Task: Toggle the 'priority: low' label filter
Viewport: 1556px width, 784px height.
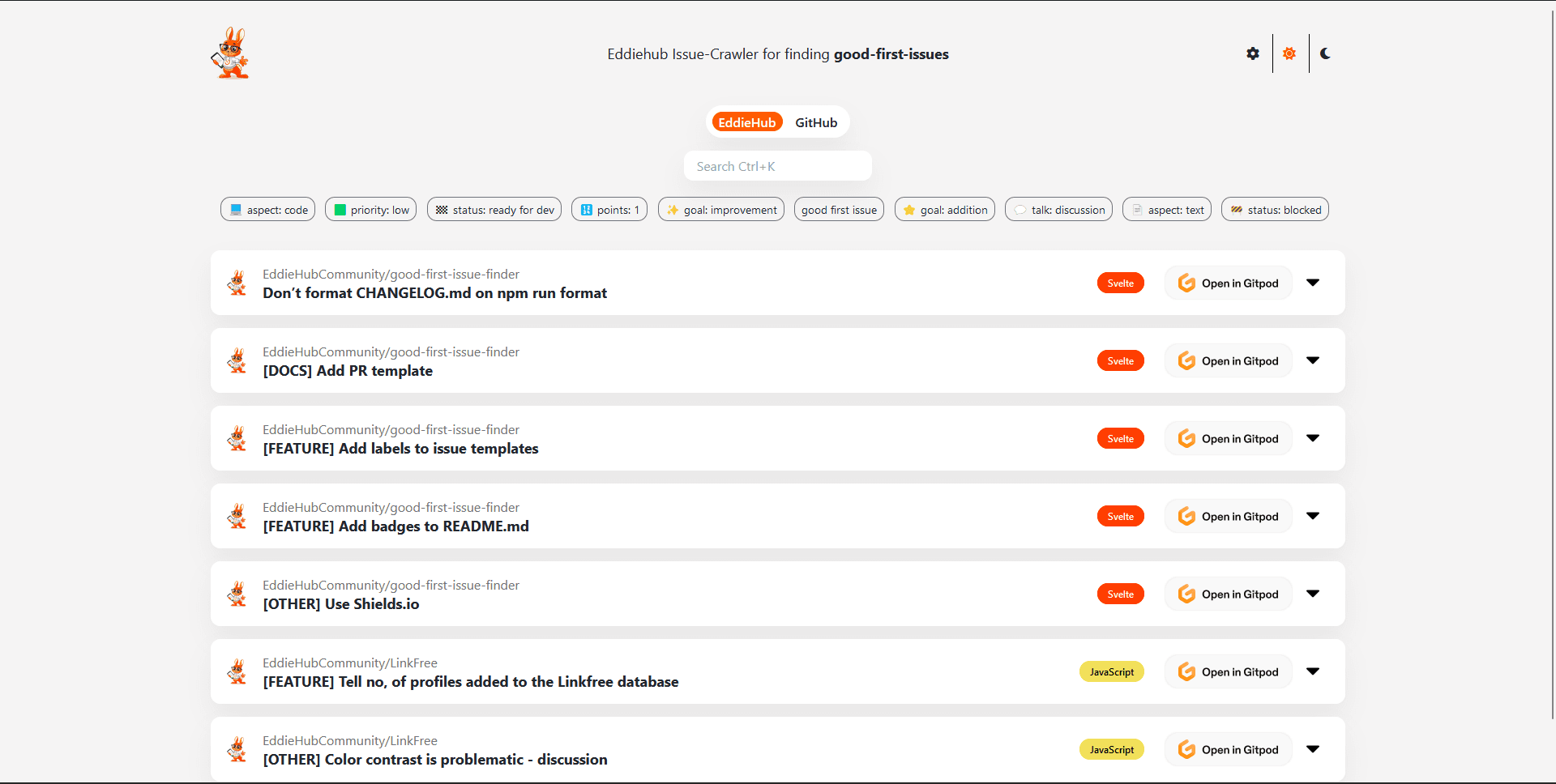Action: [x=371, y=210]
